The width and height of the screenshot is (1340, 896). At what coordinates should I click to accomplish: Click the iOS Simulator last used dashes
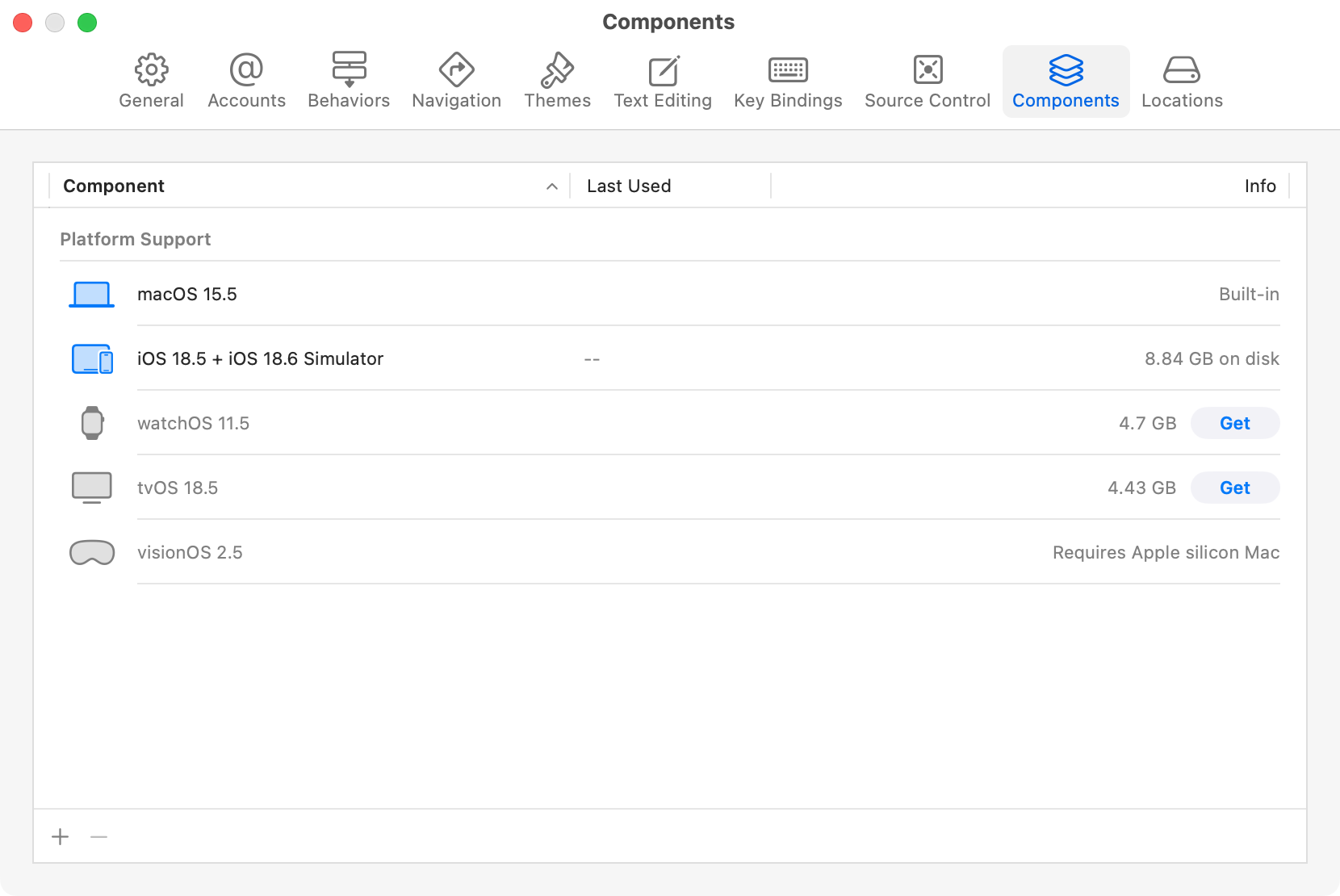592,359
